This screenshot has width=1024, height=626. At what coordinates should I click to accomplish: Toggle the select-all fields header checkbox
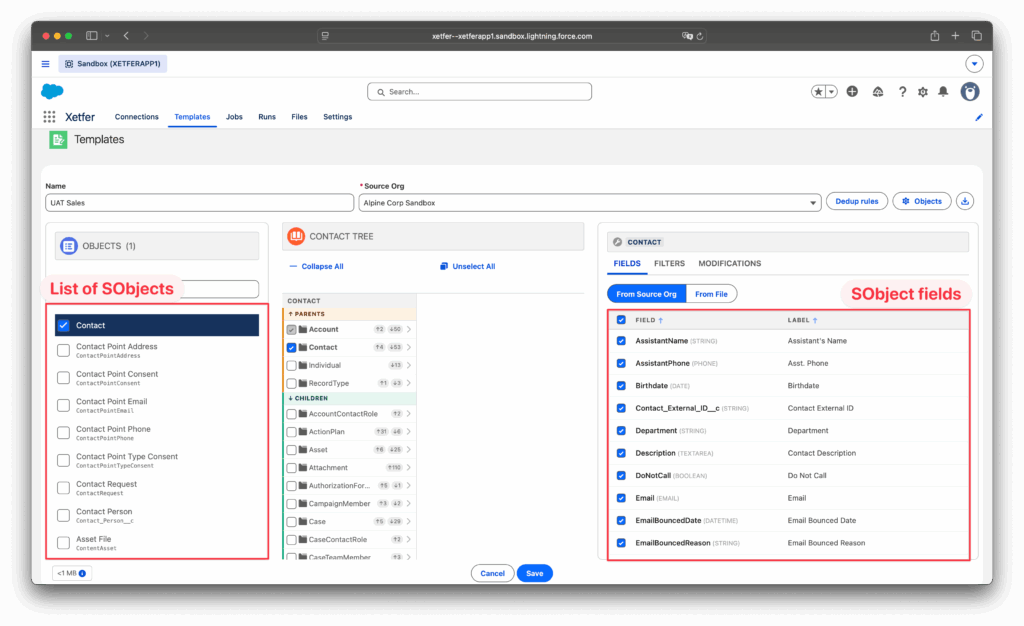point(621,320)
